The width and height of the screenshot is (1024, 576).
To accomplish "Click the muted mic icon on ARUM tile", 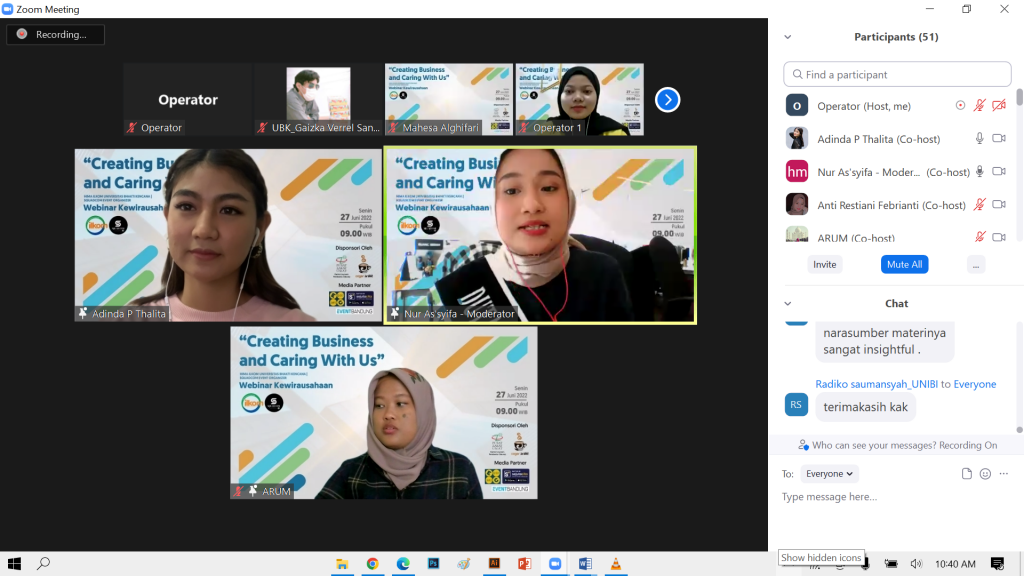I will [x=239, y=491].
